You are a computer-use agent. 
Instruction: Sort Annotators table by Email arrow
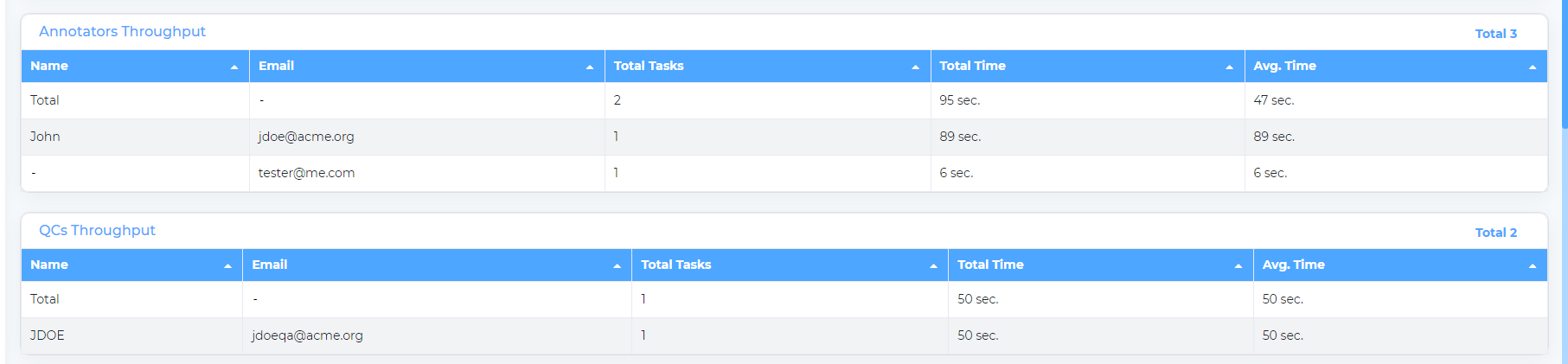(x=590, y=67)
